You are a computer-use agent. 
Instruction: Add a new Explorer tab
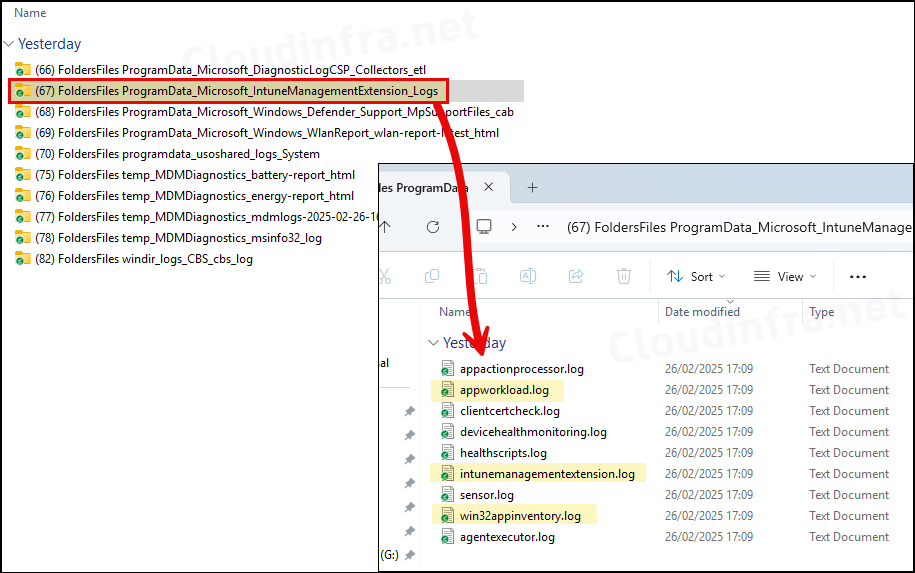pos(532,187)
